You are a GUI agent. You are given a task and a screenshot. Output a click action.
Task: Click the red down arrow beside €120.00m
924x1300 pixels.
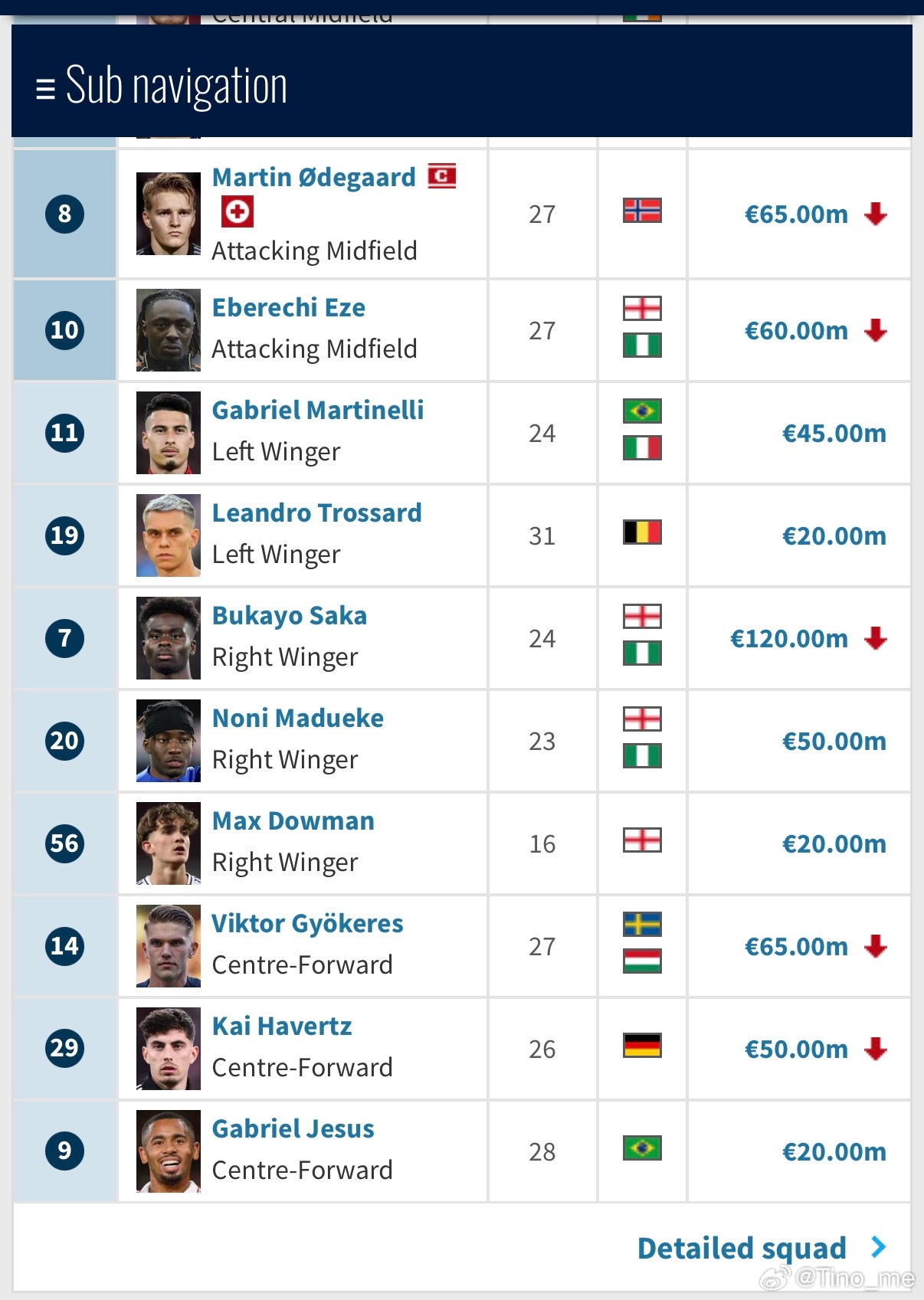(x=875, y=638)
